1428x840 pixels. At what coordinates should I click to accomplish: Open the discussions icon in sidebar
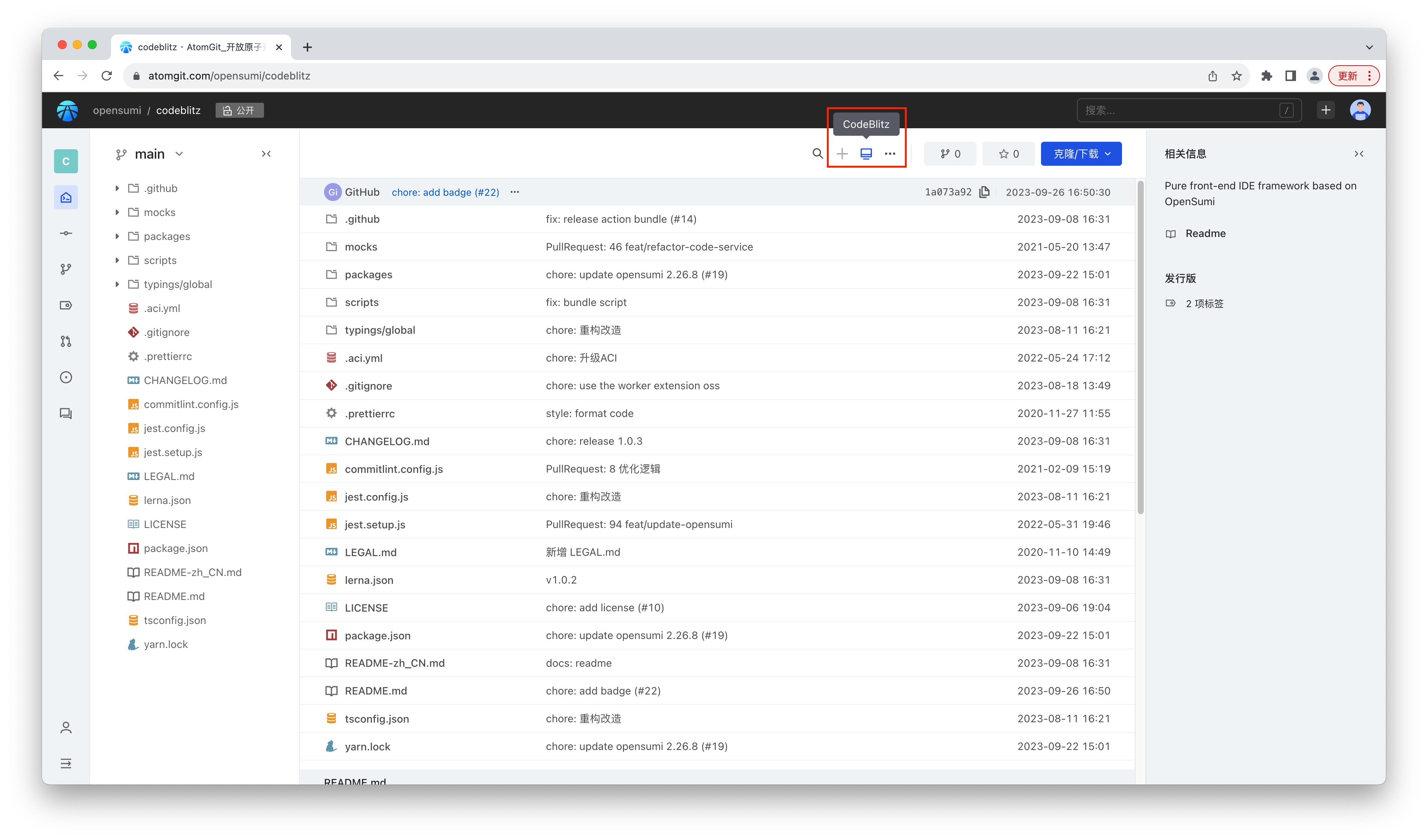tap(66, 413)
